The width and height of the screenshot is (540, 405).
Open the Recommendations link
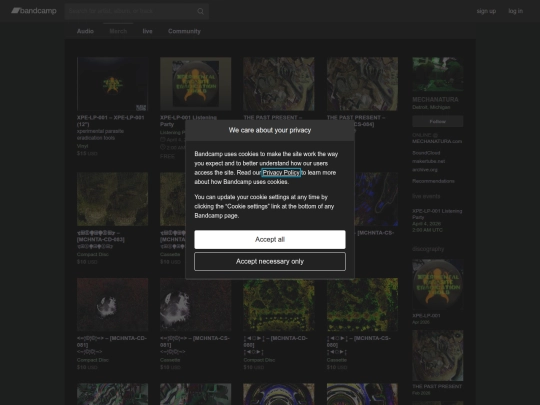pos(433,181)
